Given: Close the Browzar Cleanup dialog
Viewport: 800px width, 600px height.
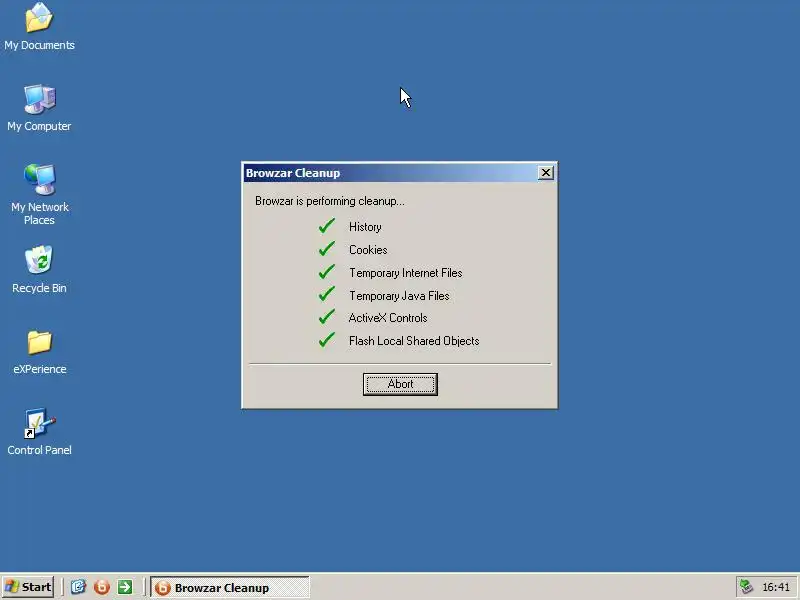Looking at the screenshot, I should tap(545, 173).
